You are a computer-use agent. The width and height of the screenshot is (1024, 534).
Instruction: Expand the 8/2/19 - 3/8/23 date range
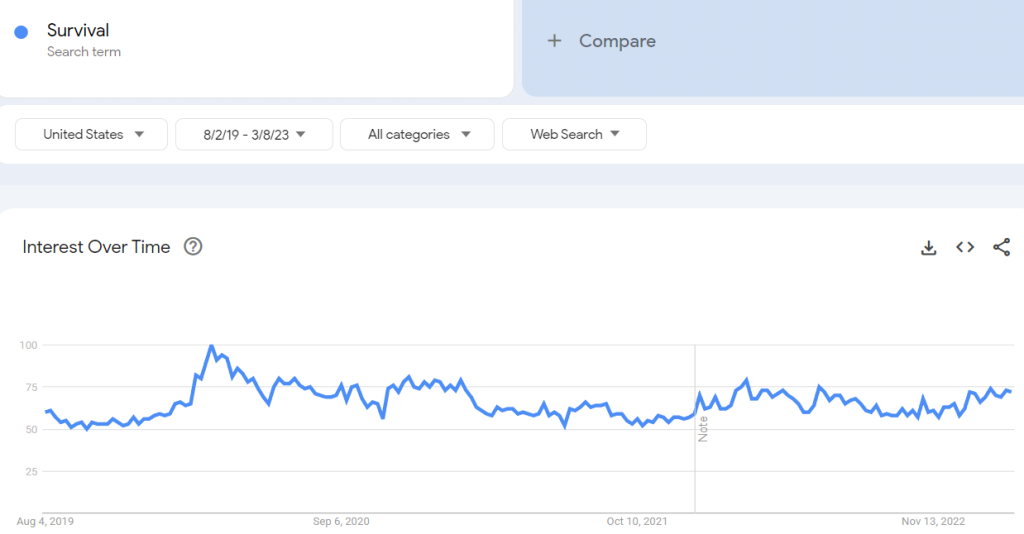(x=254, y=134)
